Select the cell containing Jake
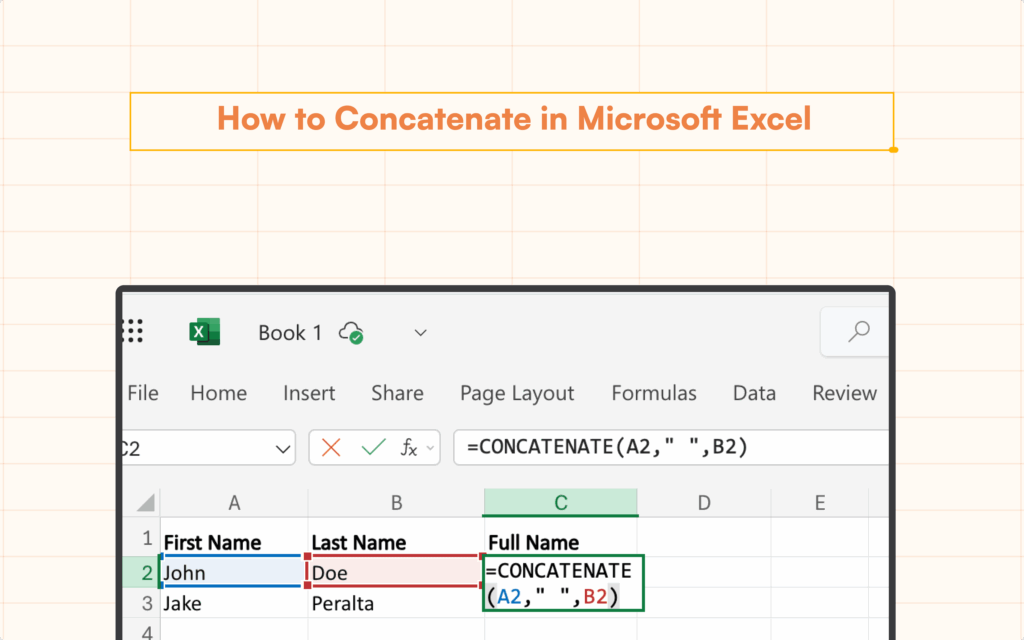 tap(234, 603)
